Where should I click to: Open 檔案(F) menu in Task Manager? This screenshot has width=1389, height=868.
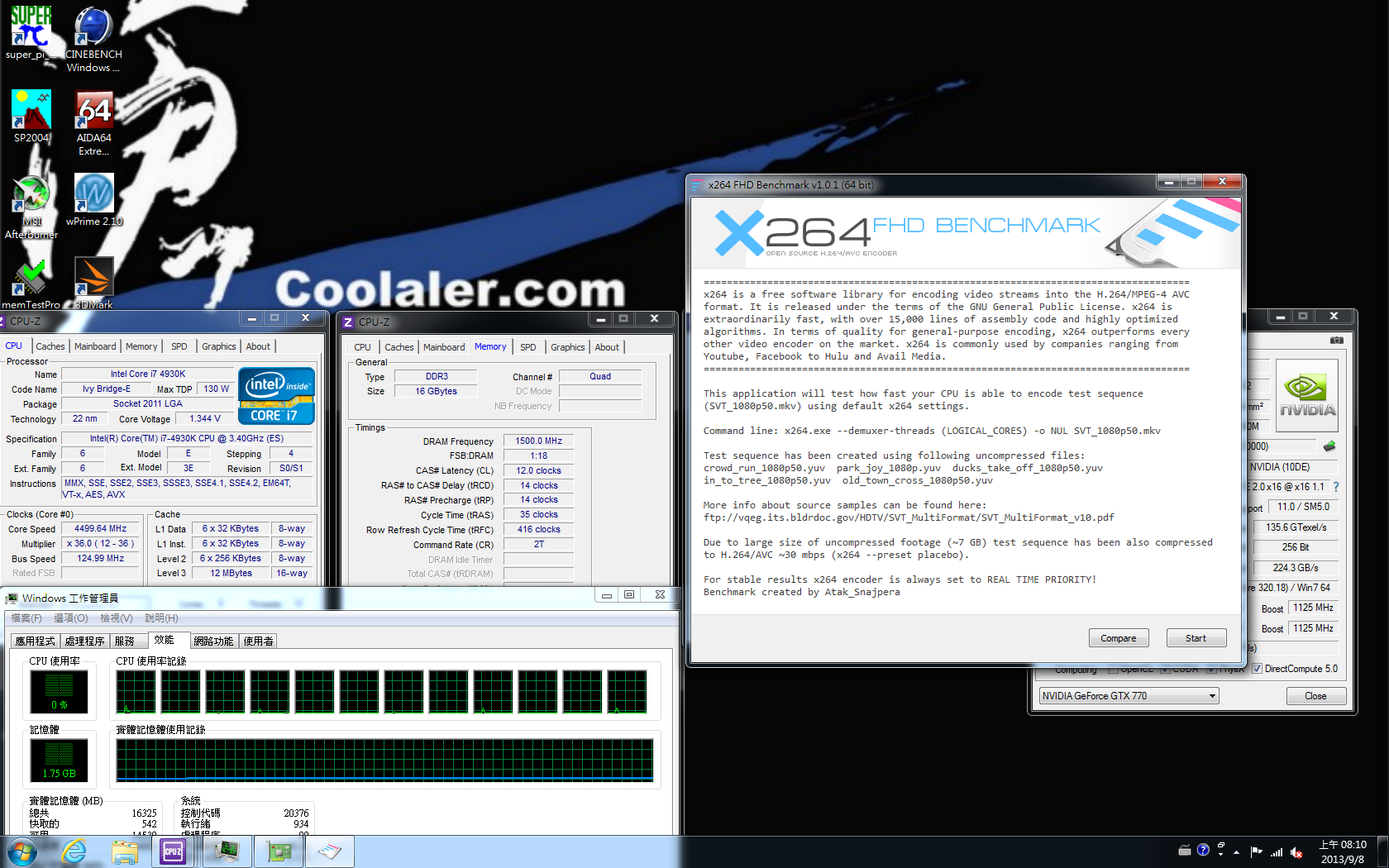click(26, 618)
